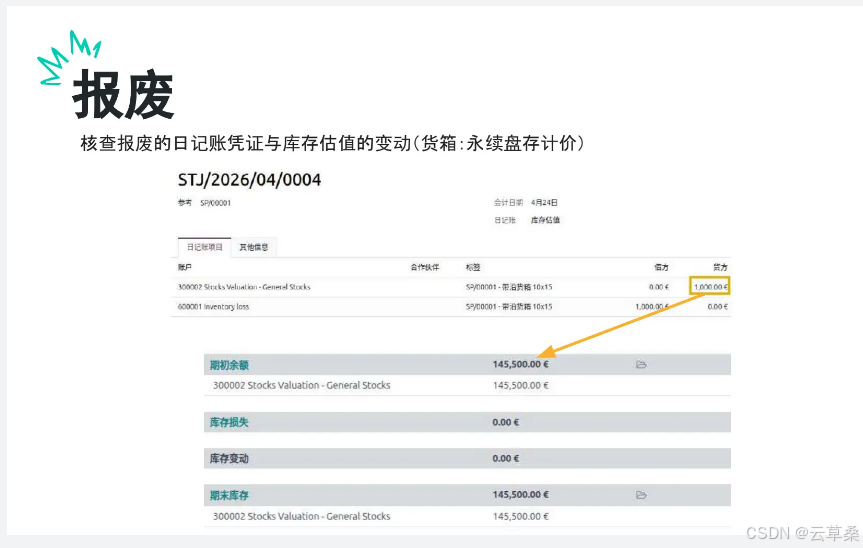Click the 日记账 field label
Viewport: 863px width, 548px height.
(x=505, y=220)
